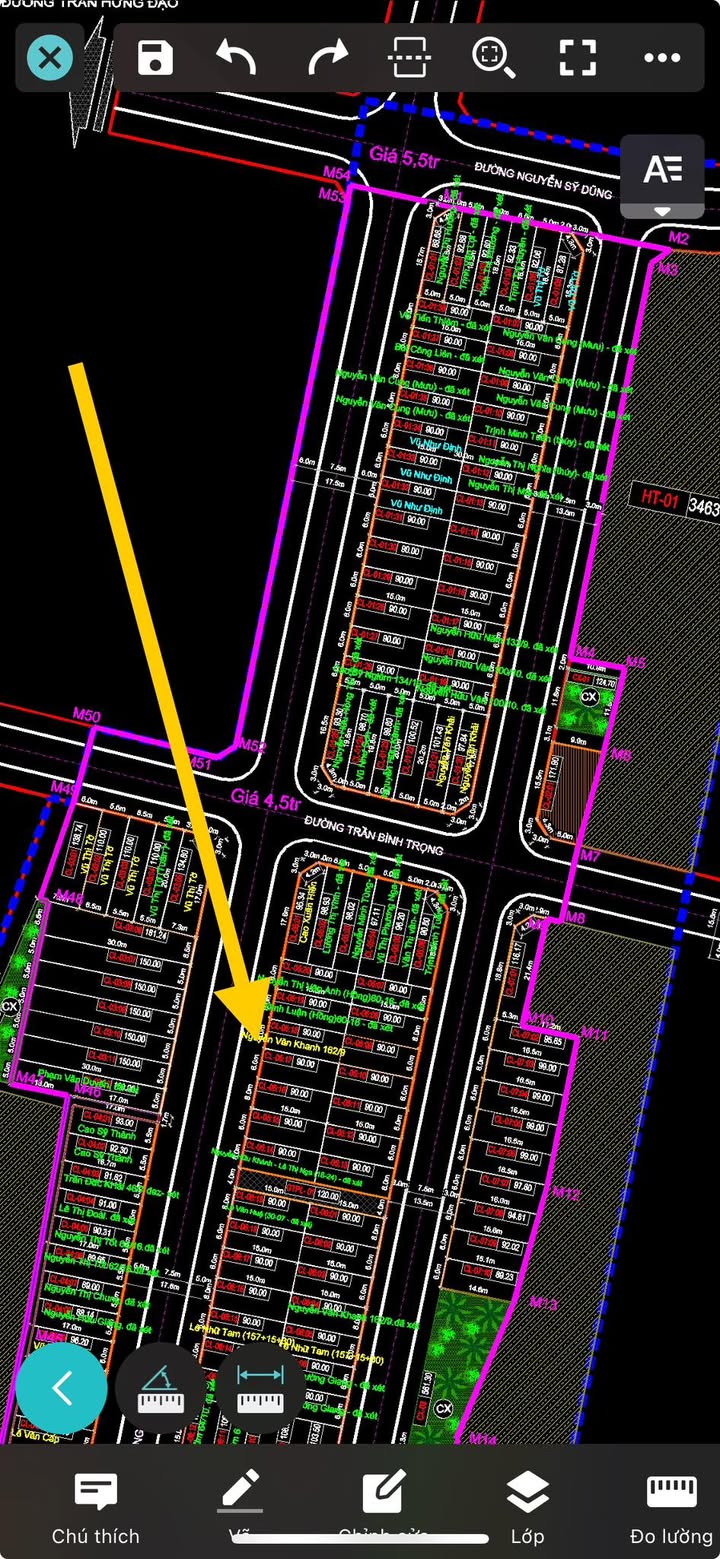Open the Chú thích tab
Image resolution: width=720 pixels, height=1559 pixels.
tap(96, 1509)
